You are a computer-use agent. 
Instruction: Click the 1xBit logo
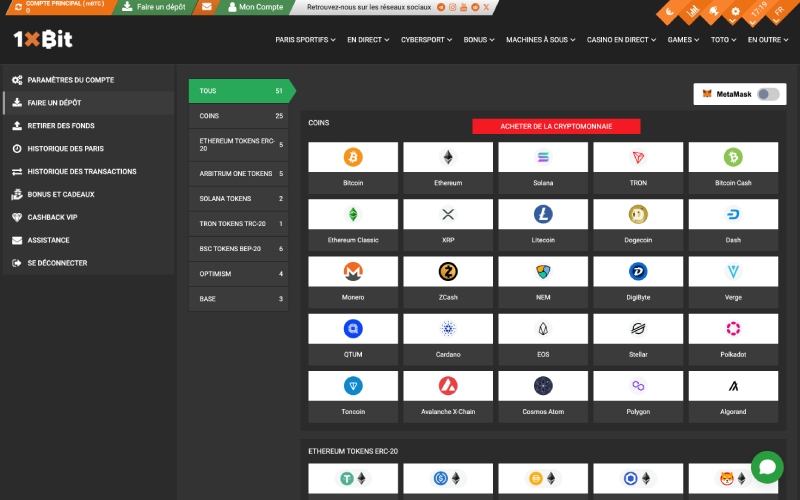(43, 39)
